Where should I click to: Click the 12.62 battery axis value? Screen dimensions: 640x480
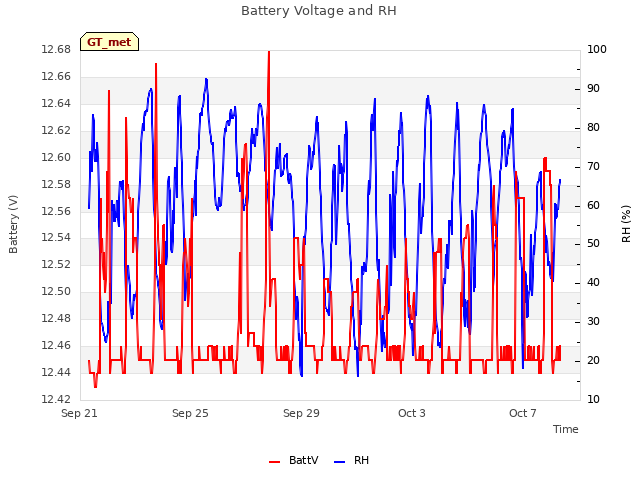tap(56, 130)
